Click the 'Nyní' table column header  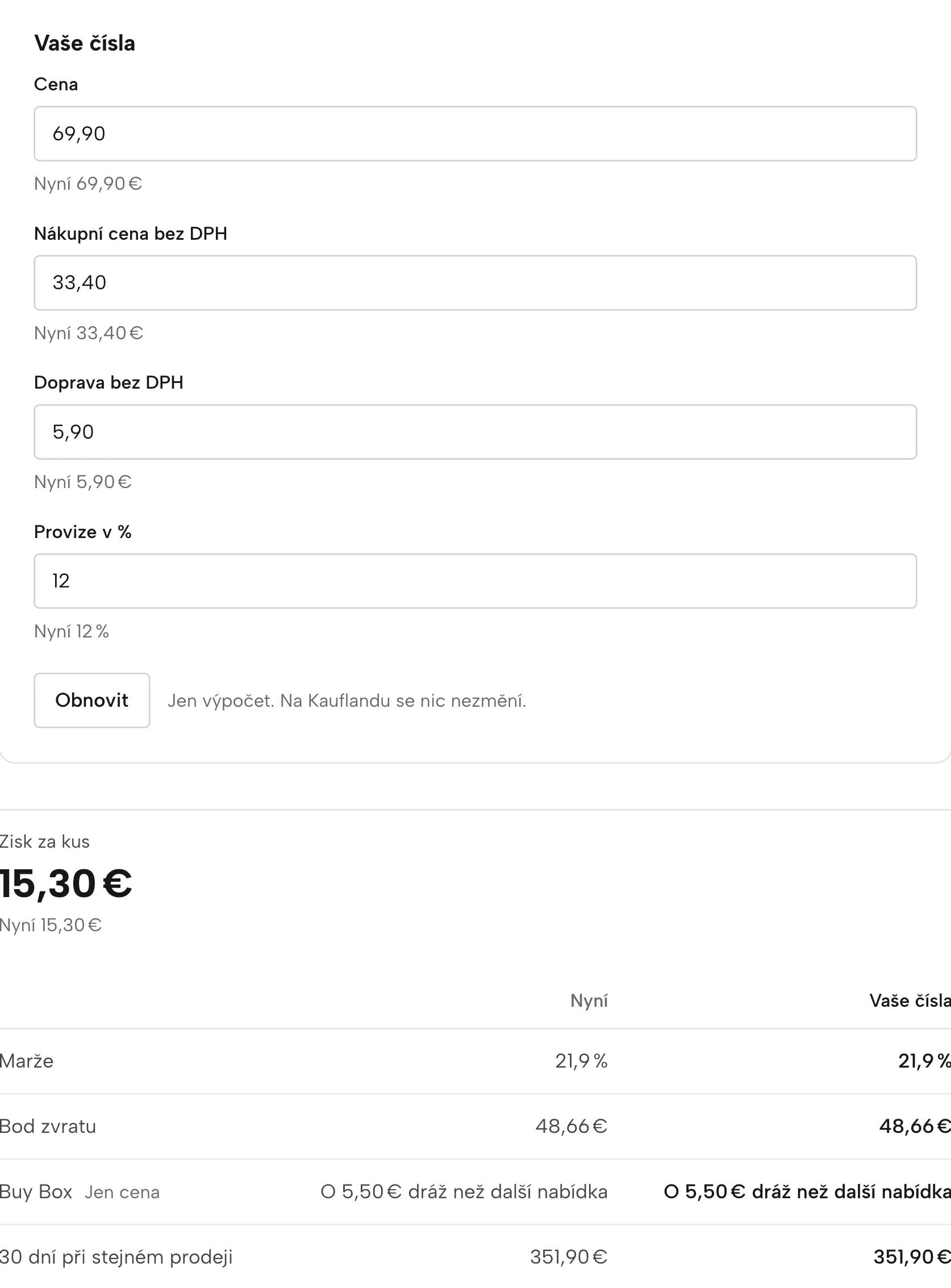589,1001
